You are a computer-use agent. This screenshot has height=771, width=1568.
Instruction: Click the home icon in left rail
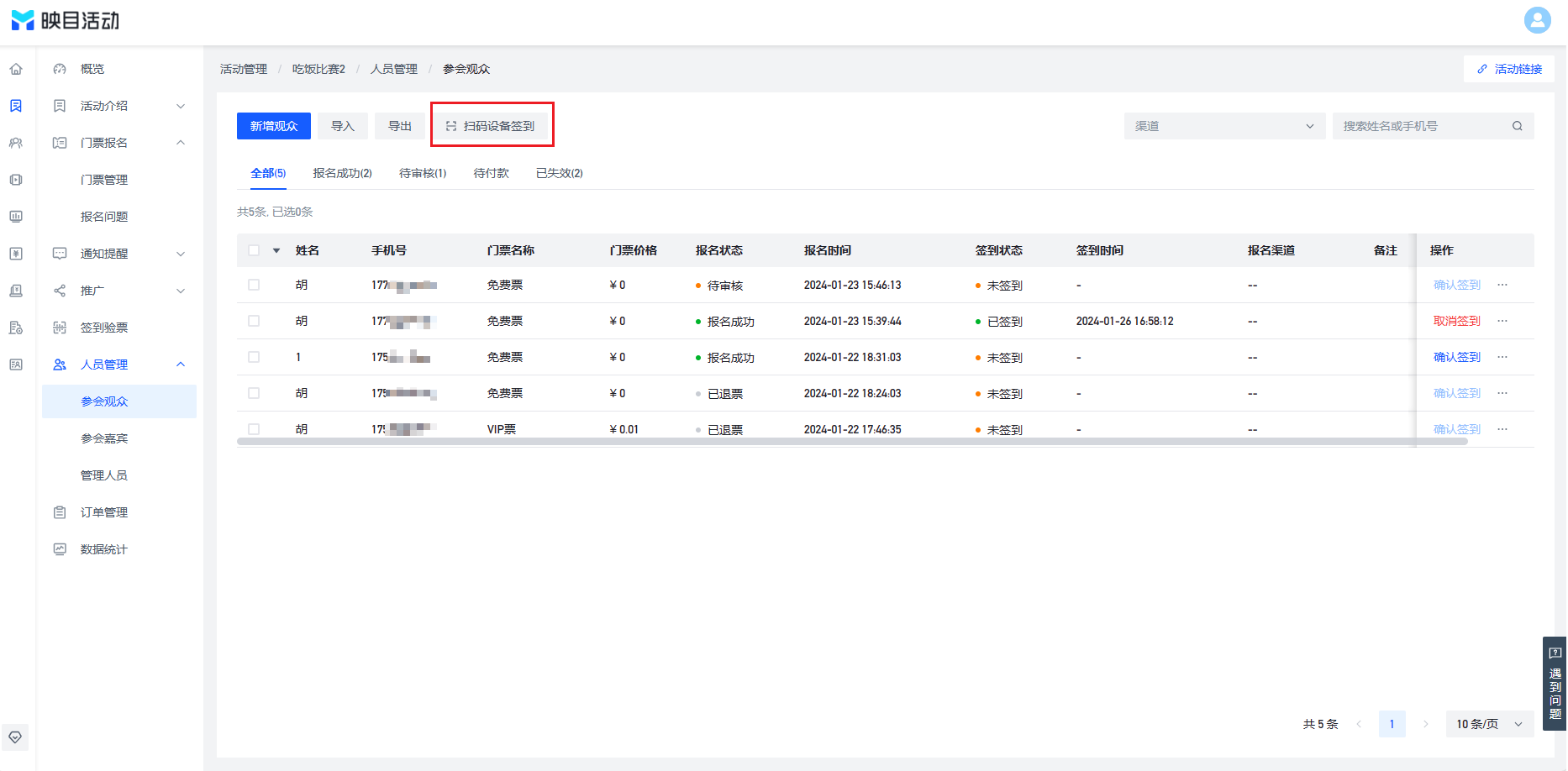coord(16,69)
